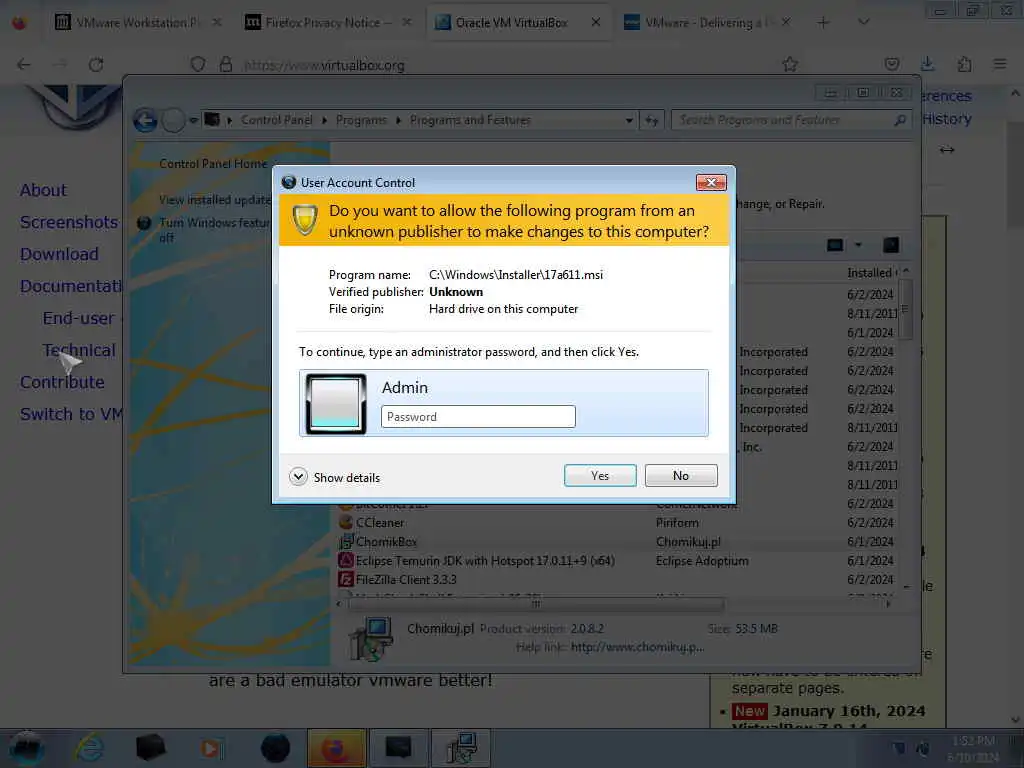Sort by Installed On column header
Image resolution: width=1024 pixels, height=768 pixels.
point(872,272)
